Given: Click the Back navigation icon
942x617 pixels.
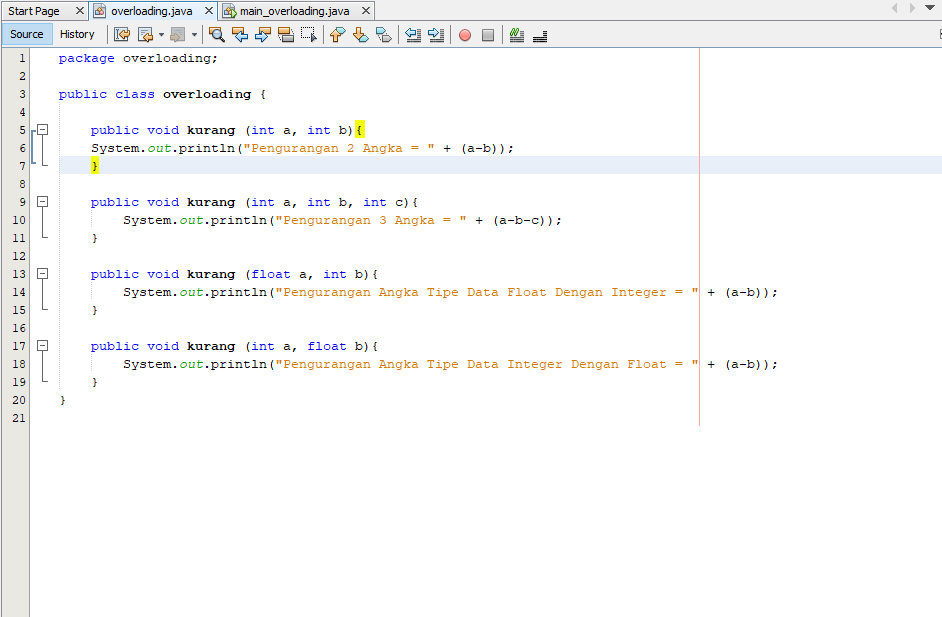Looking at the screenshot, I should coord(146,35).
